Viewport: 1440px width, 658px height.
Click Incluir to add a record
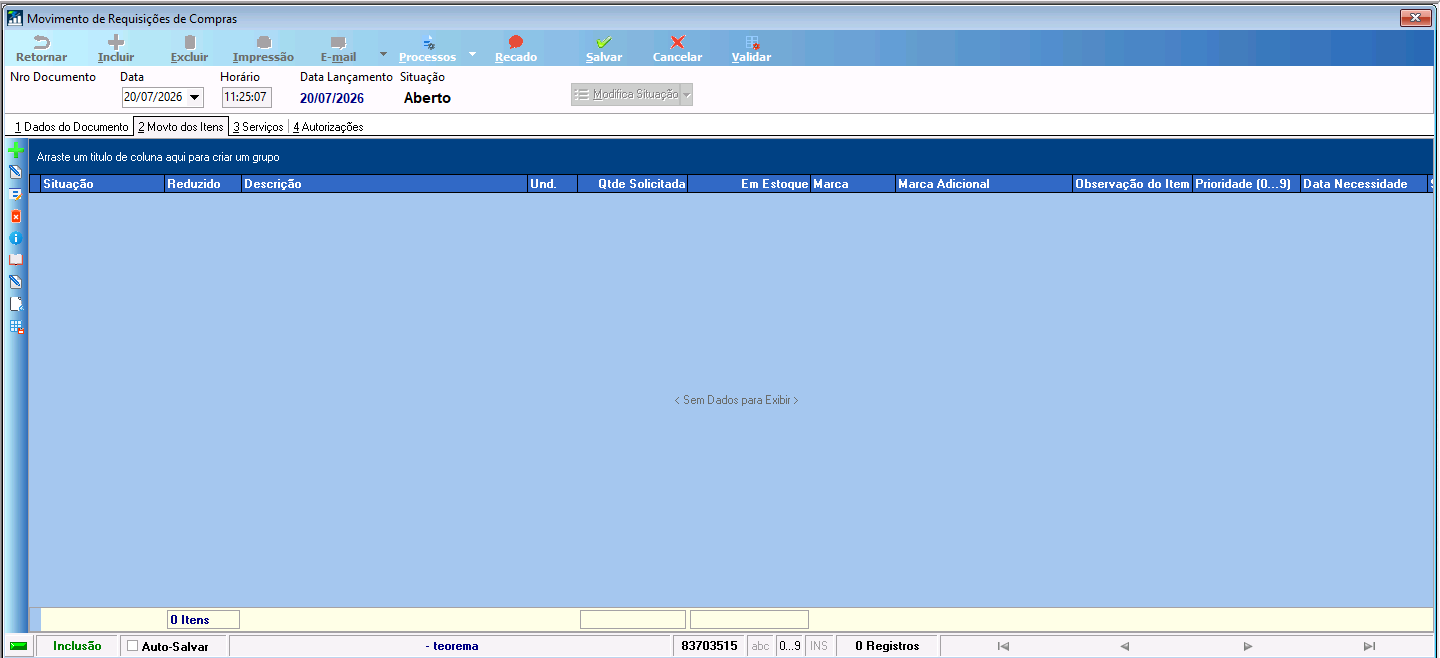pos(116,49)
